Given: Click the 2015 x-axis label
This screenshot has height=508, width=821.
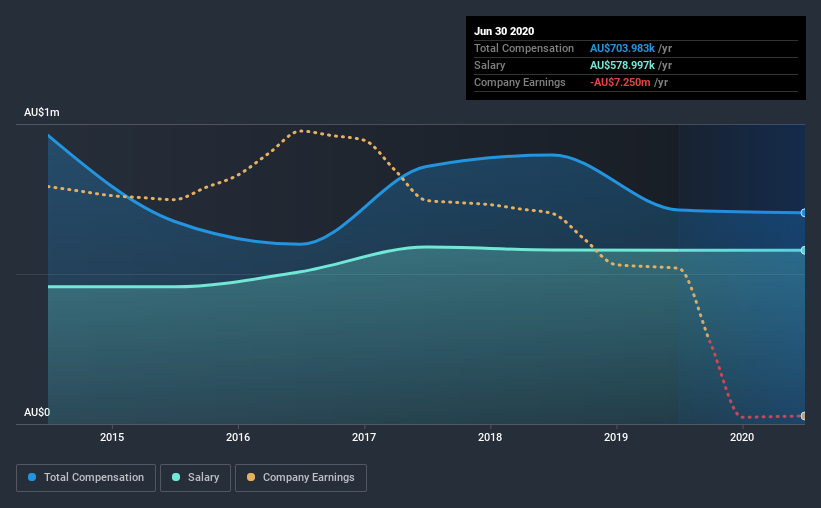Looking at the screenshot, I should 112,437.
